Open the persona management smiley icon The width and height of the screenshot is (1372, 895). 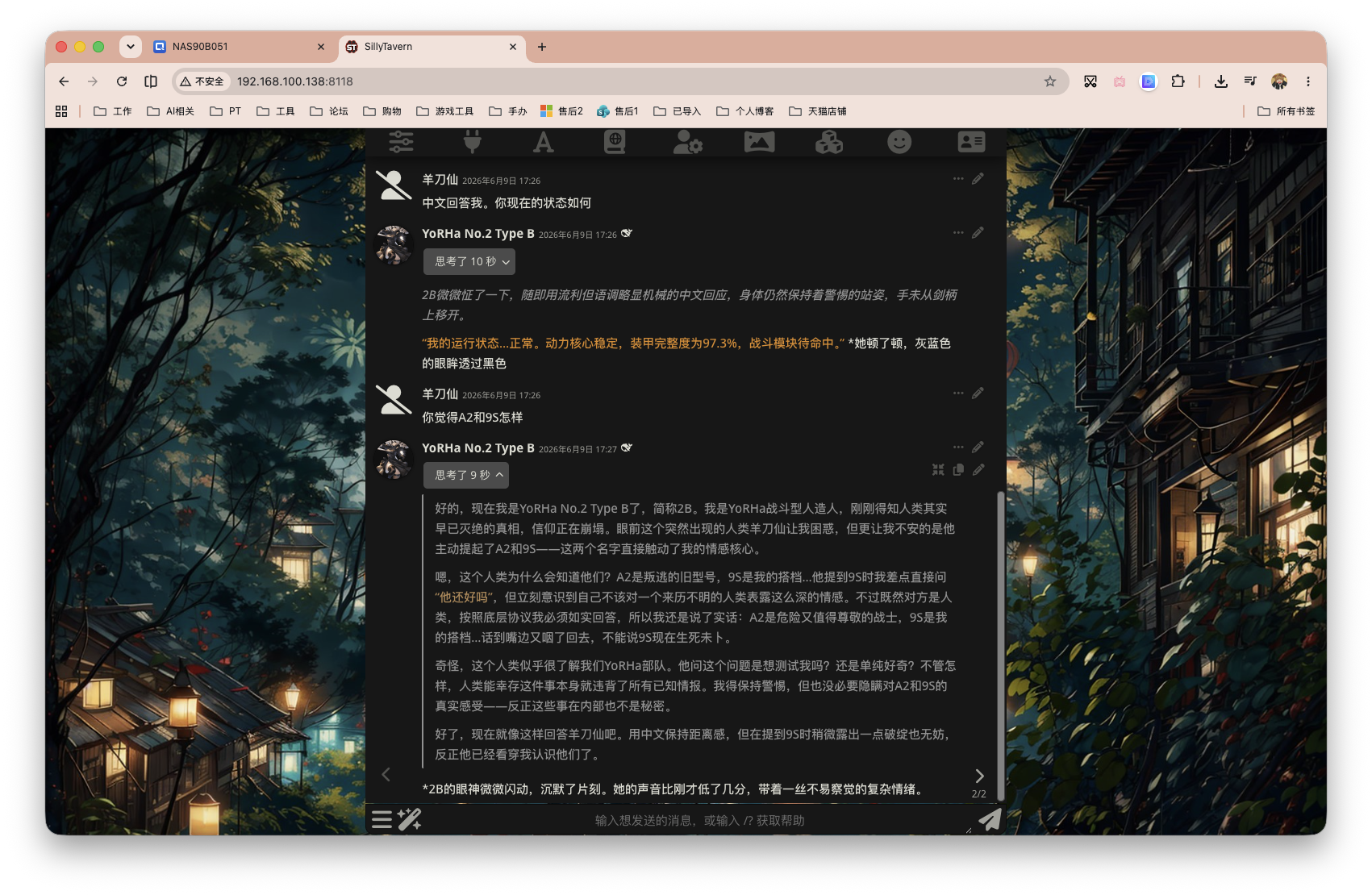click(899, 142)
